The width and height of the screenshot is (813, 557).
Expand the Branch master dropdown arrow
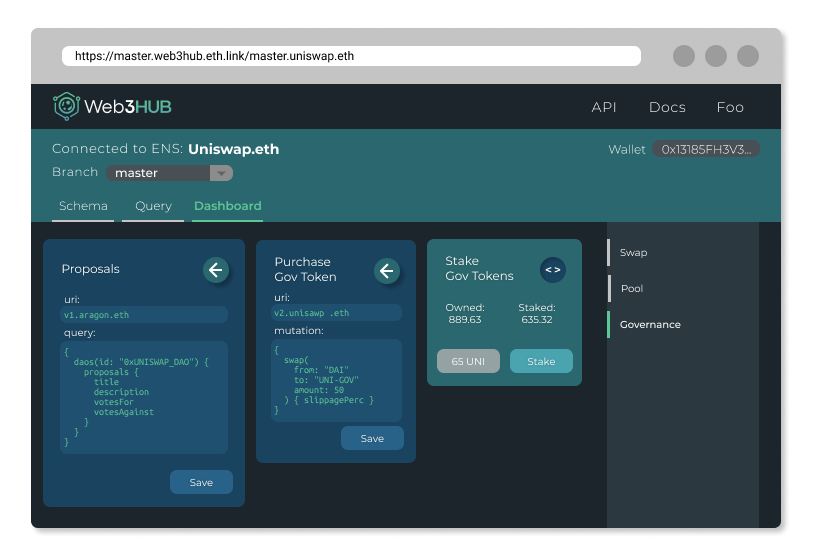(221, 173)
